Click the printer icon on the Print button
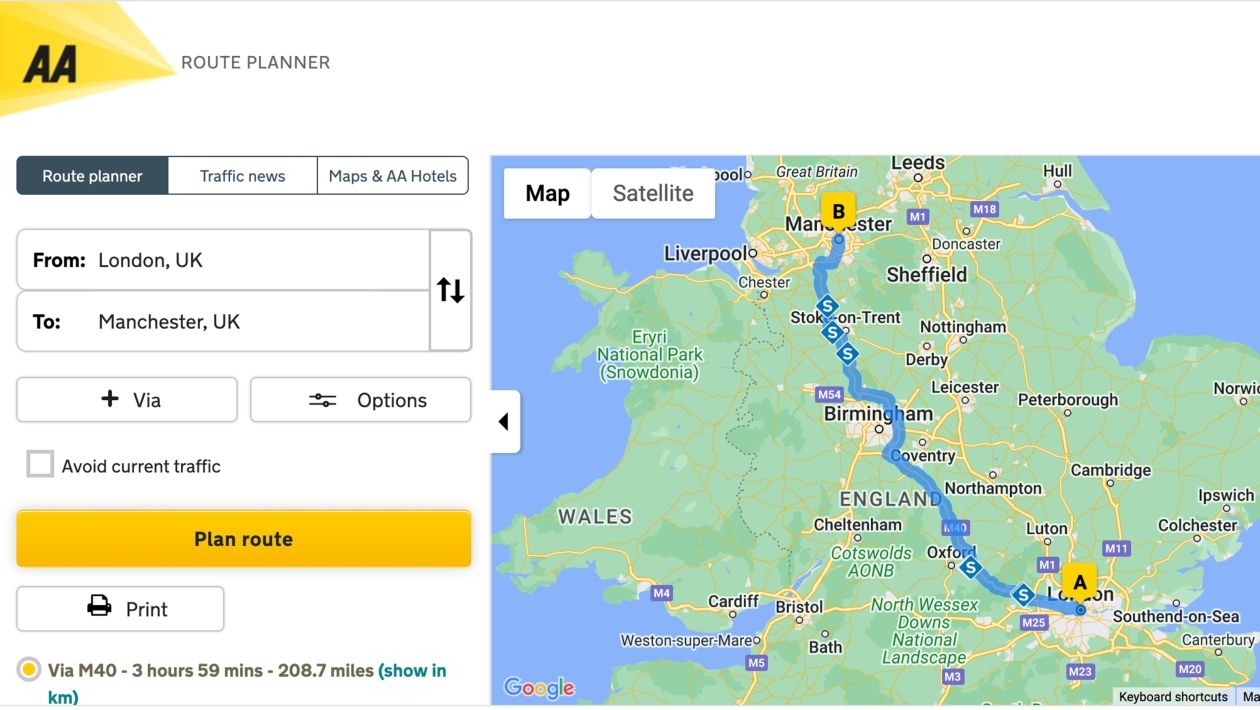Screen dimensions: 1260x710 (97, 608)
